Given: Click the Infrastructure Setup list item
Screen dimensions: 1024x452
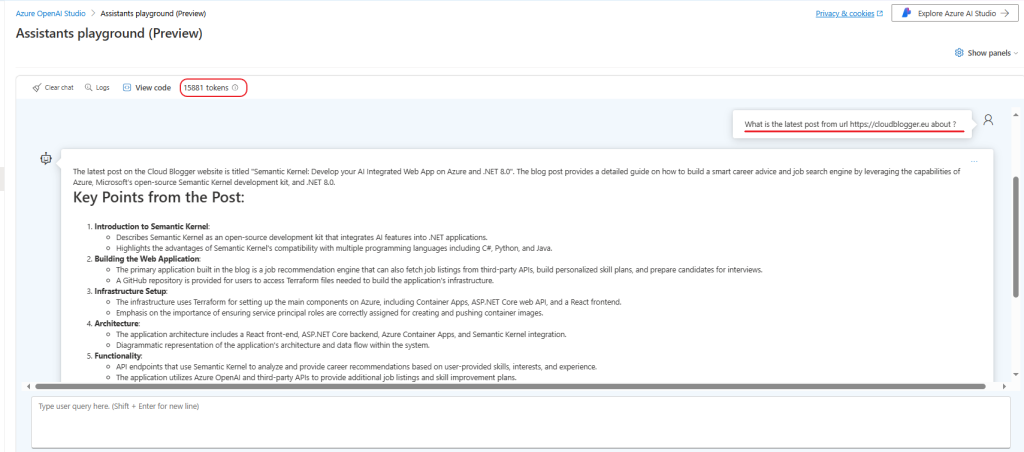Looking at the screenshot, I should [131, 291].
